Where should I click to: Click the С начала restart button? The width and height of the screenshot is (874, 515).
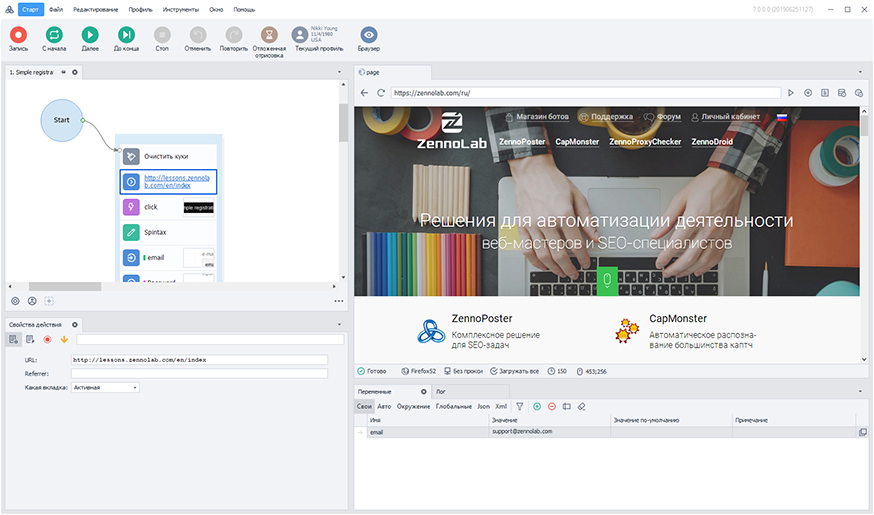pyautogui.click(x=54, y=35)
